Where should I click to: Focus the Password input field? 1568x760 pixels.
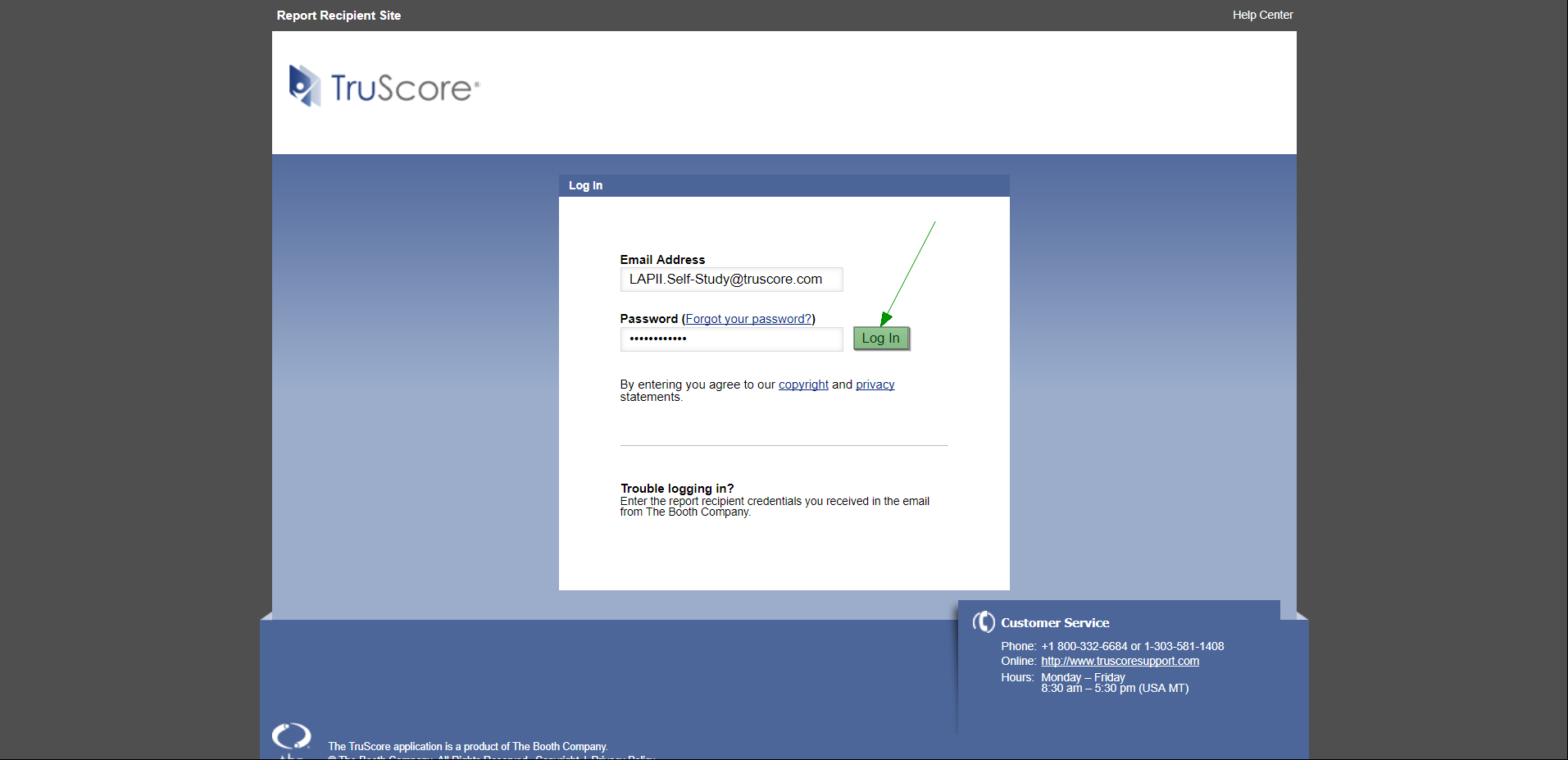731,339
